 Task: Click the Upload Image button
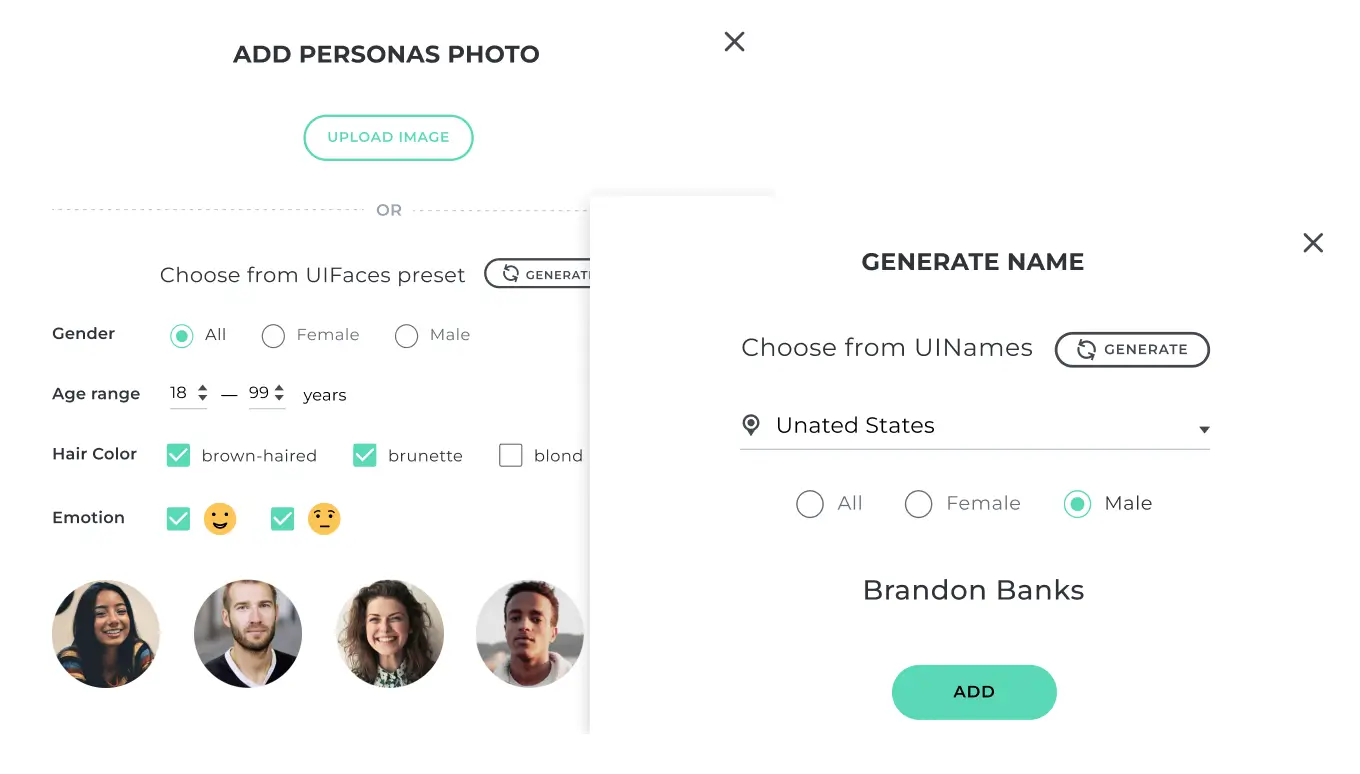coord(388,138)
